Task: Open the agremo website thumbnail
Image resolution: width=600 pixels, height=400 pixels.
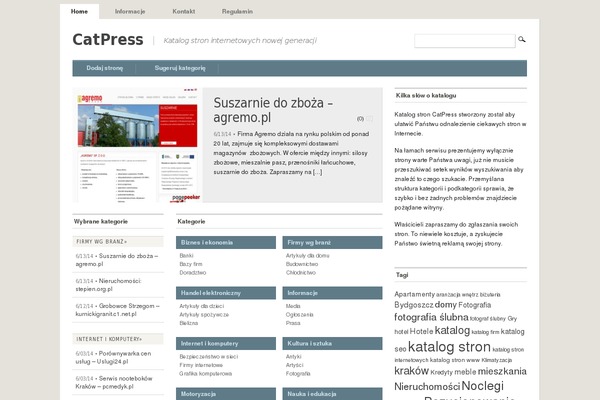Action: click(137, 145)
